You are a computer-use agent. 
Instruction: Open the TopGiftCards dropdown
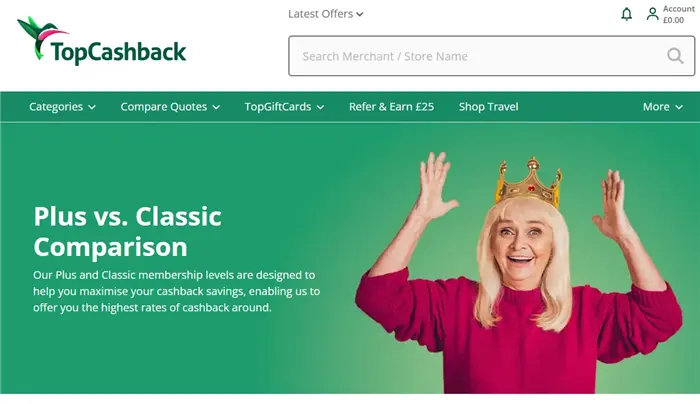click(284, 107)
